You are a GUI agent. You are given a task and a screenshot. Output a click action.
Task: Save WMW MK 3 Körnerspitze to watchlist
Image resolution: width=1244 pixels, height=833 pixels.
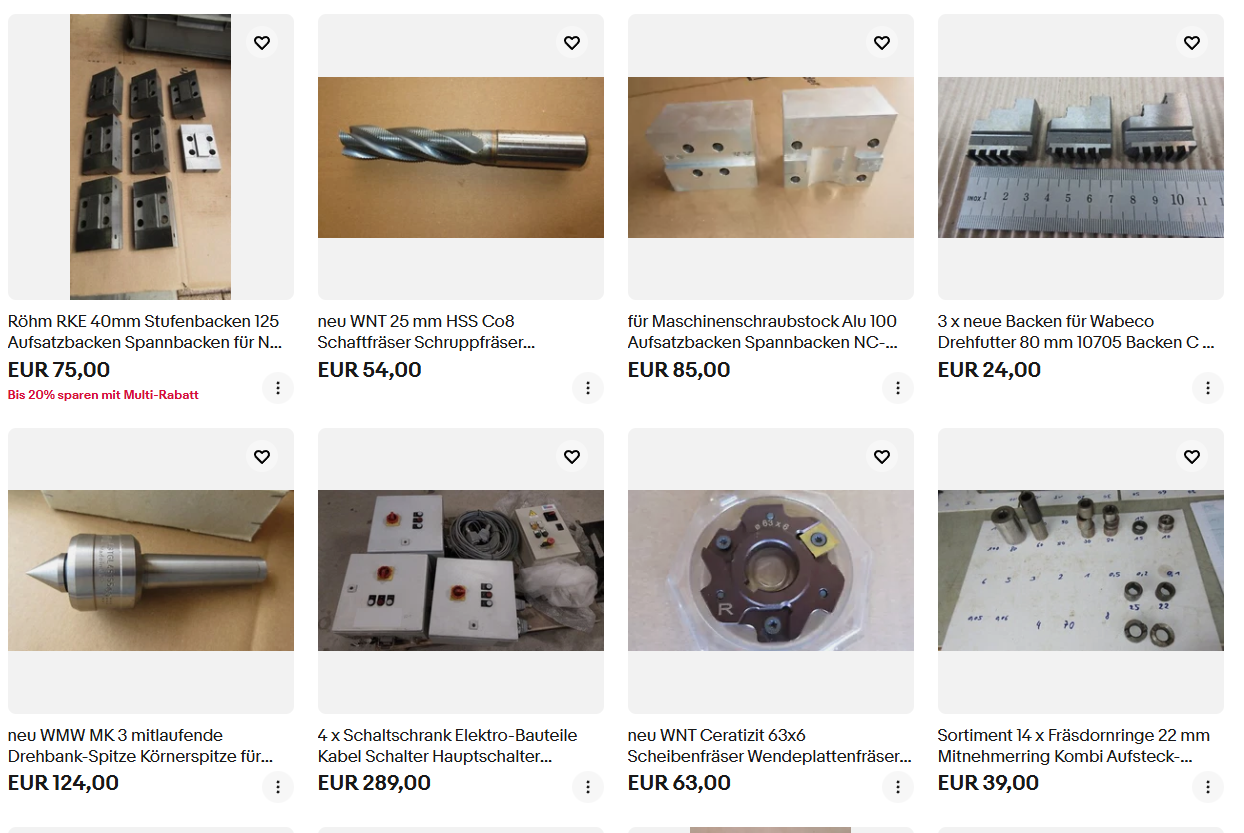tap(262, 457)
